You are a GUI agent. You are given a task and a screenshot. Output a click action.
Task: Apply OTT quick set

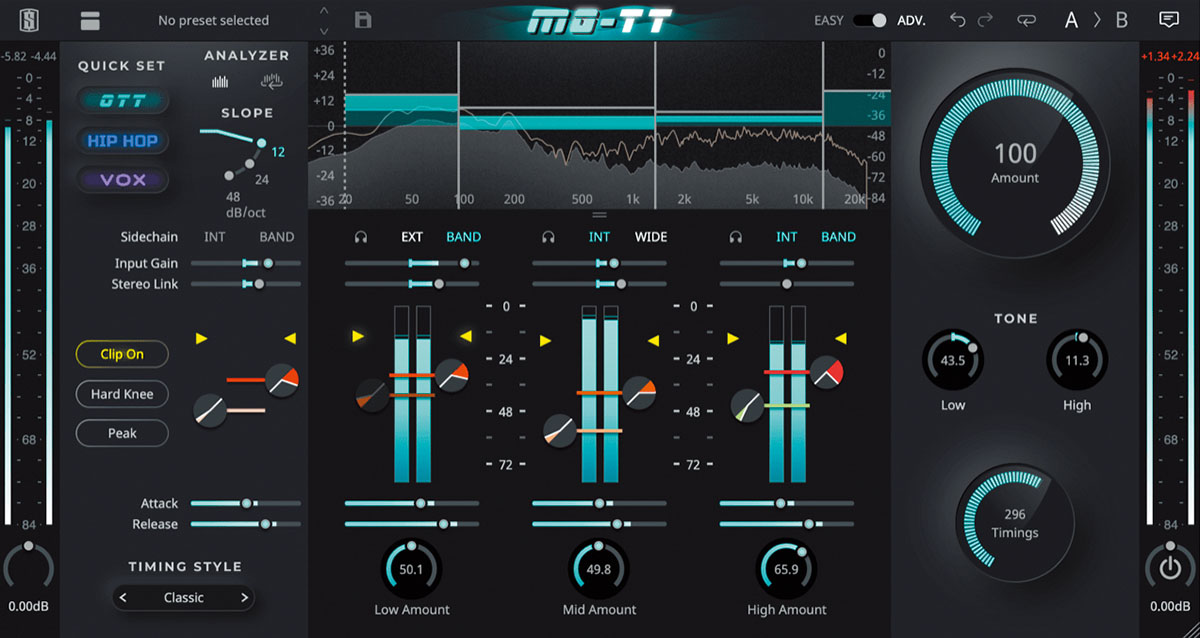coord(123,100)
